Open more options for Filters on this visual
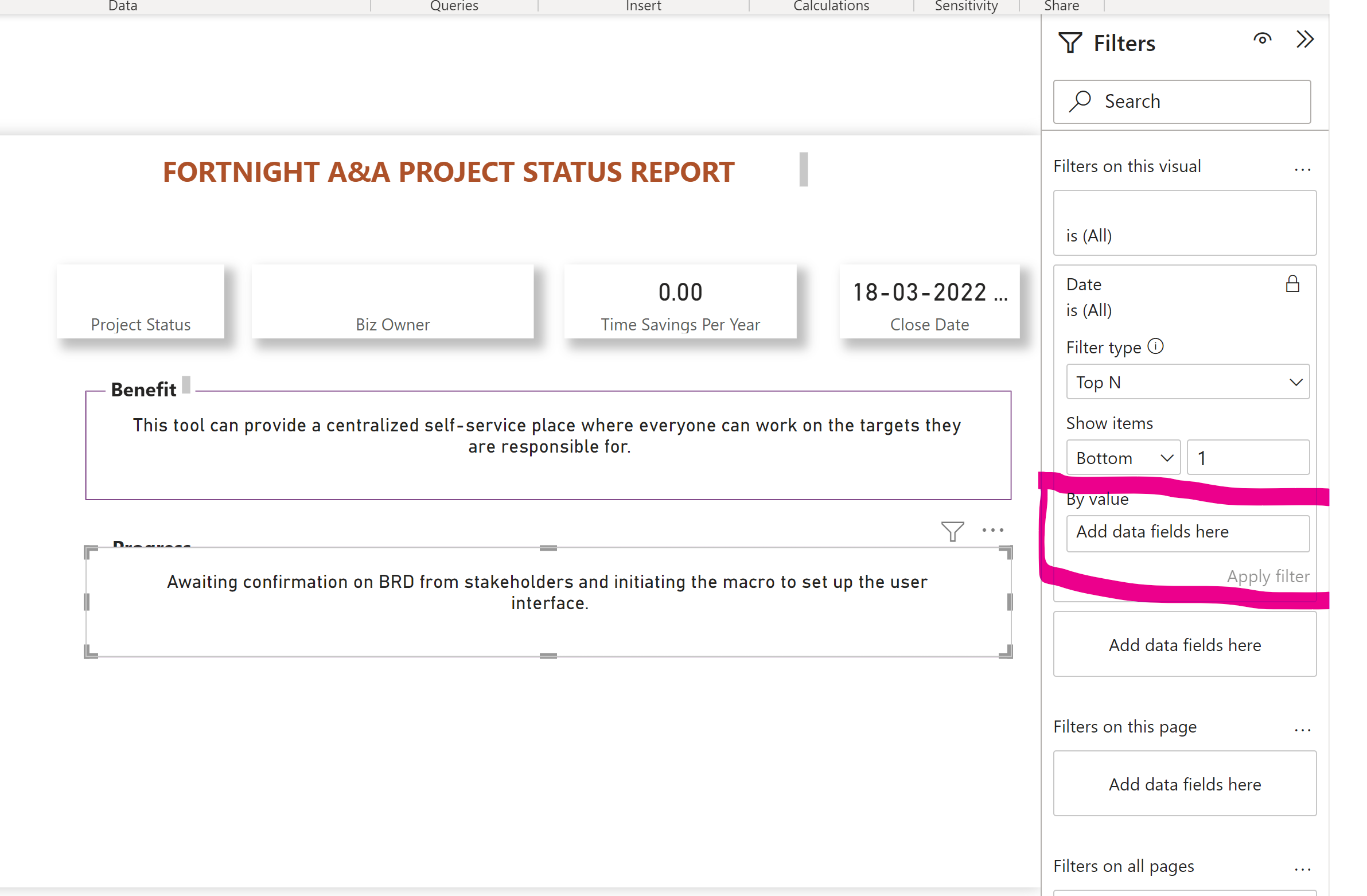 1302,169
